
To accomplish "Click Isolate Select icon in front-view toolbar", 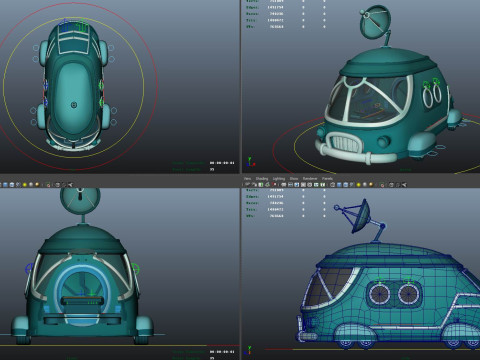I will click(x=48, y=184).
